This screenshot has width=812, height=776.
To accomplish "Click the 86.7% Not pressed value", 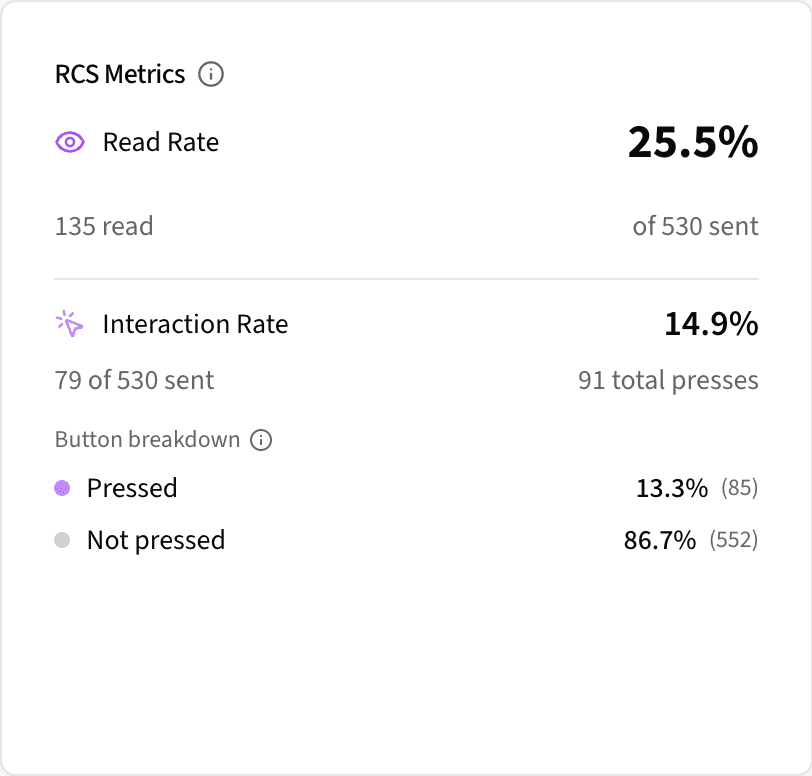I will [x=660, y=540].
